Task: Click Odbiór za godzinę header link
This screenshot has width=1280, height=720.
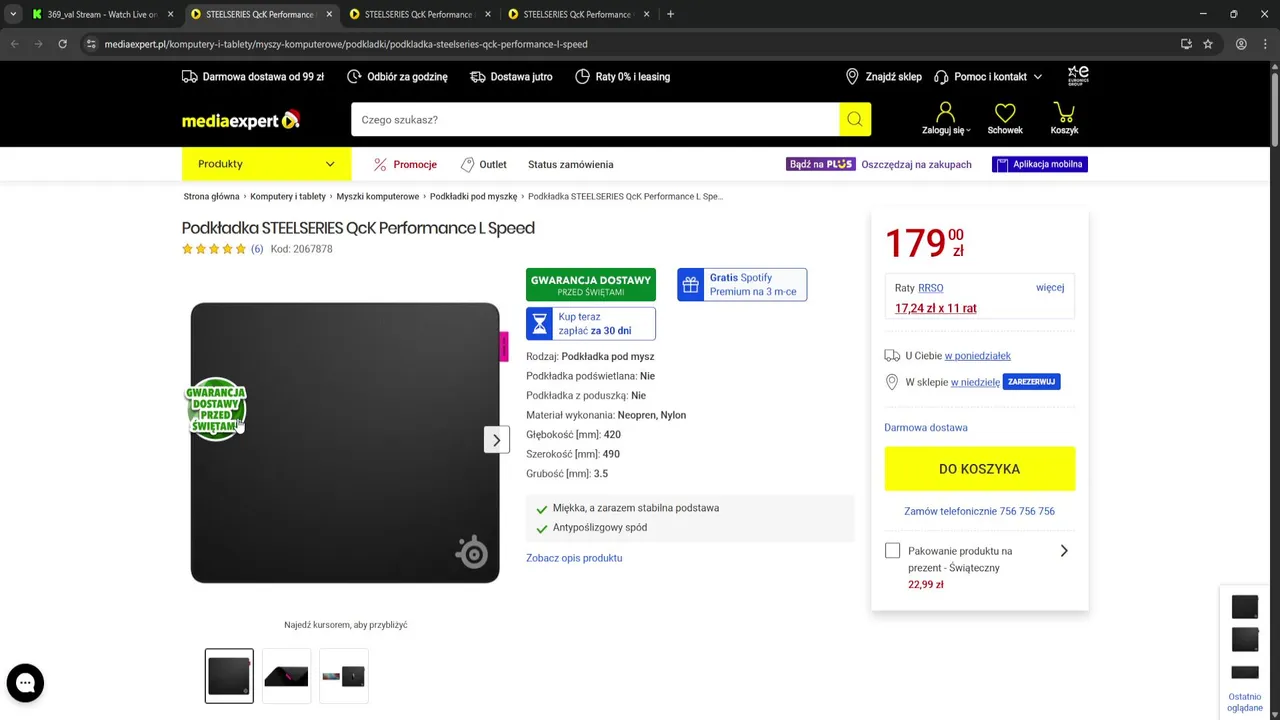Action: click(x=397, y=77)
